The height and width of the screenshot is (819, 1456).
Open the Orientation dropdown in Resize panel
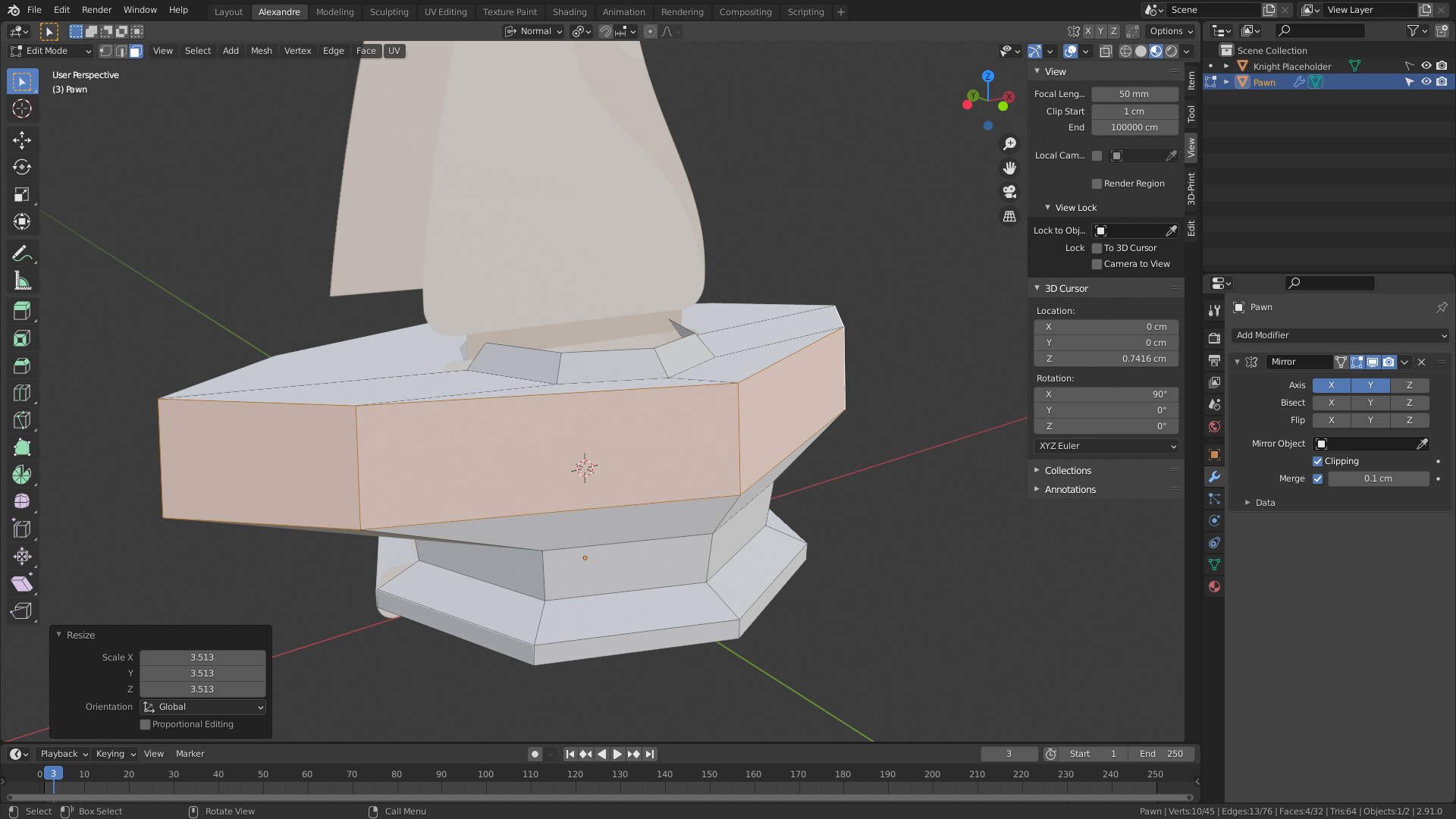[x=202, y=707]
